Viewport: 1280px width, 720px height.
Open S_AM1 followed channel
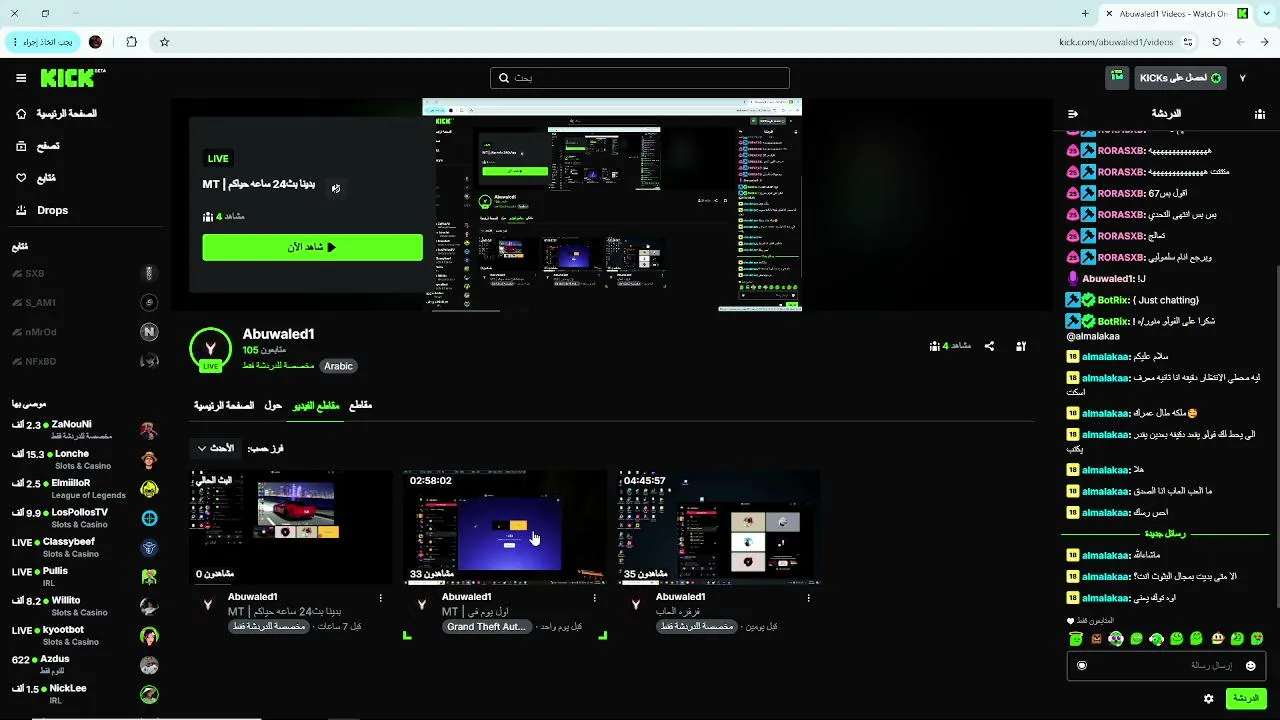[x=85, y=302]
